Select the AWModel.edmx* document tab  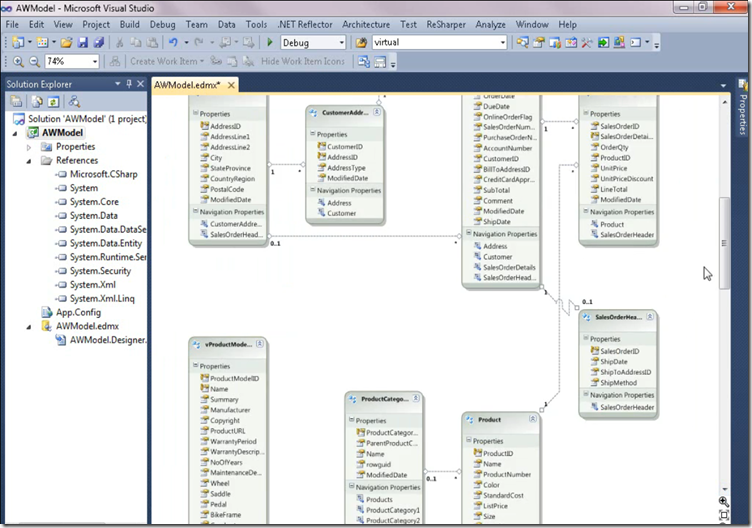[x=187, y=85]
